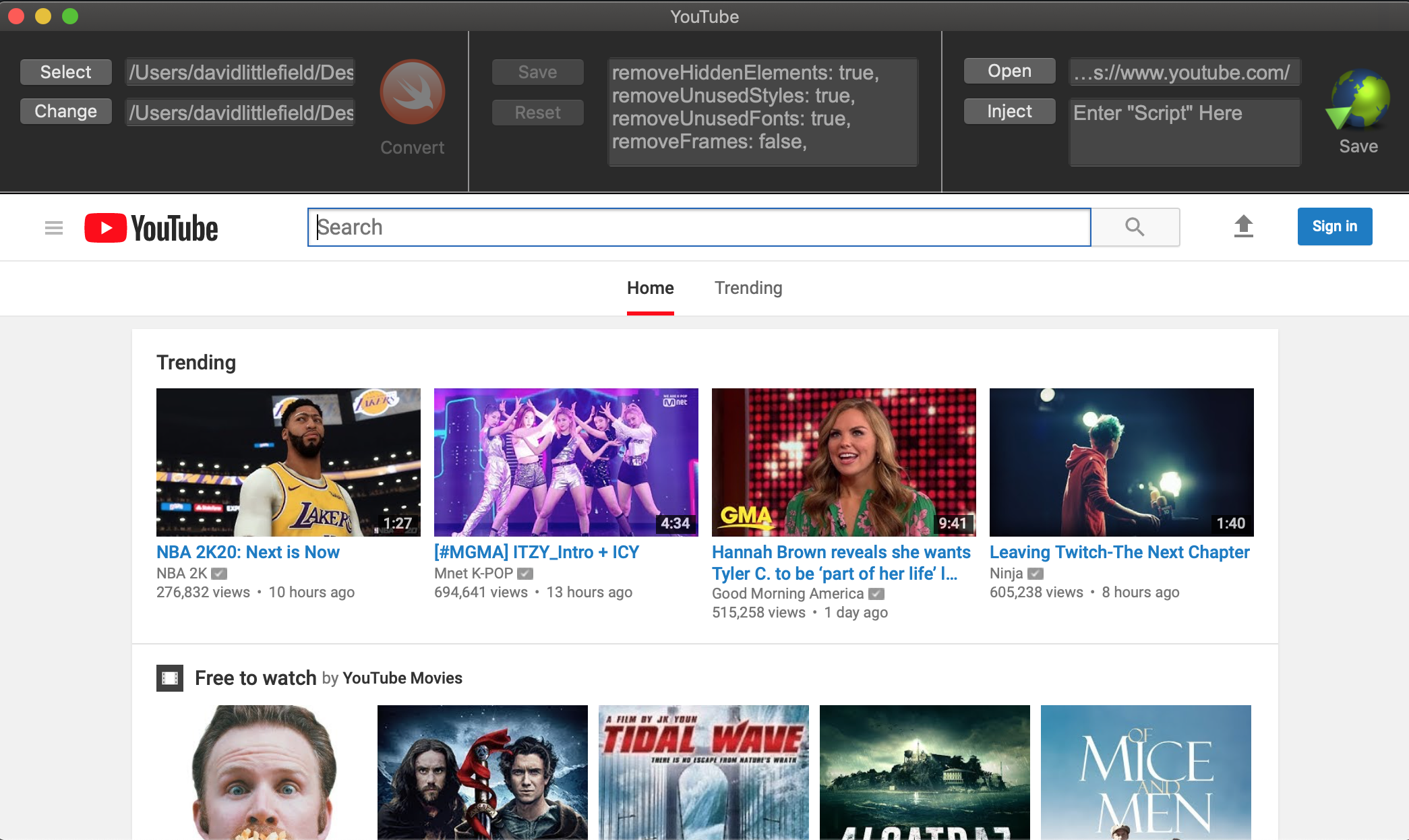1409x840 pixels.
Task: Click the Free to watch heading
Action: (256, 678)
